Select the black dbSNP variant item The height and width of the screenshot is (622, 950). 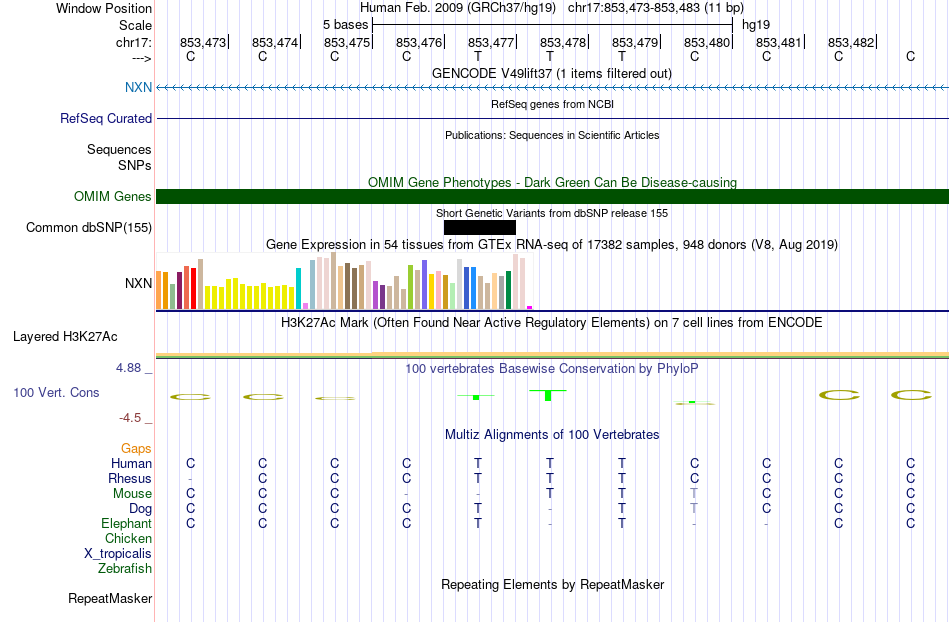(480, 228)
